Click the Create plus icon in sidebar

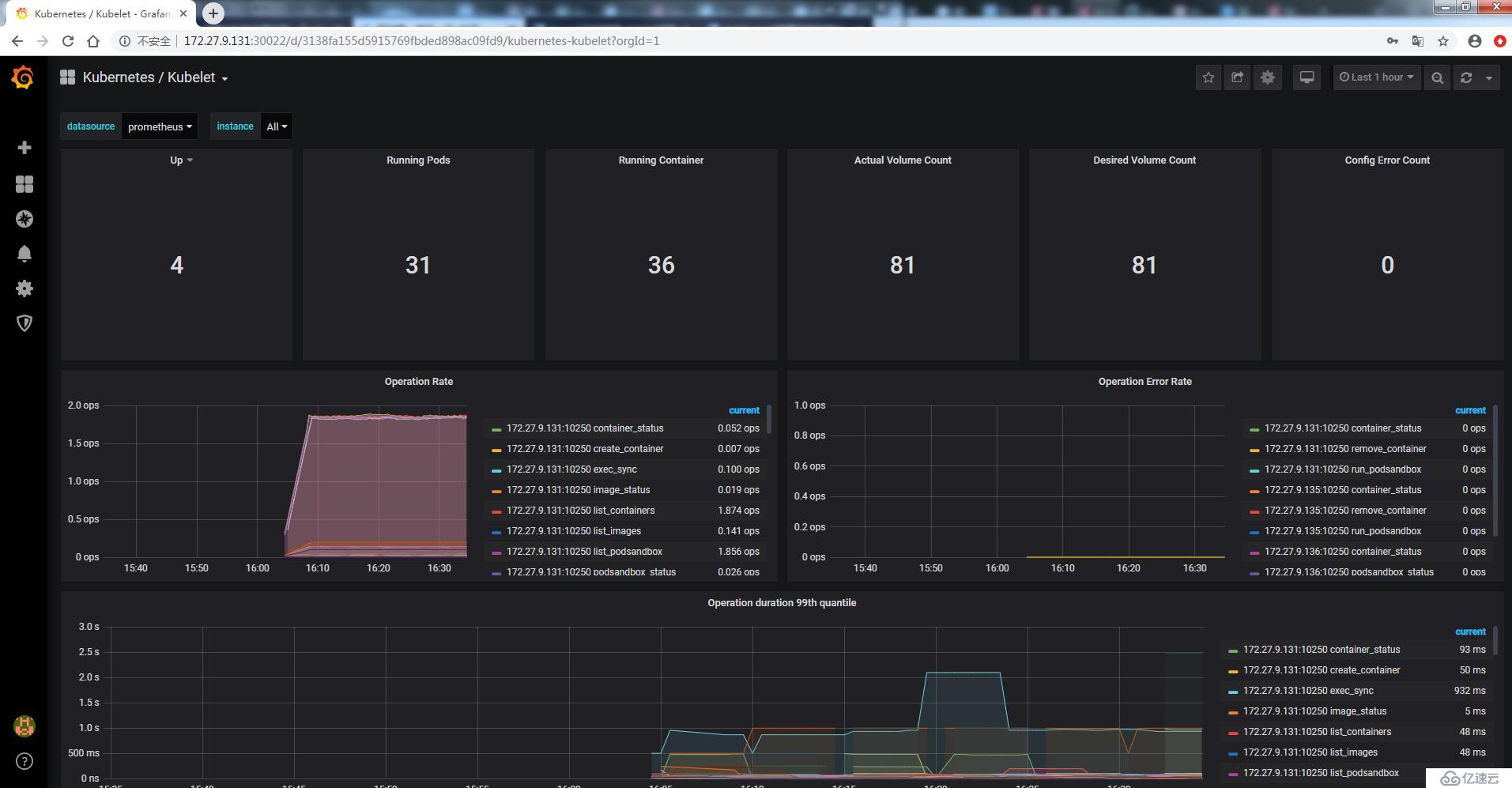pos(25,148)
